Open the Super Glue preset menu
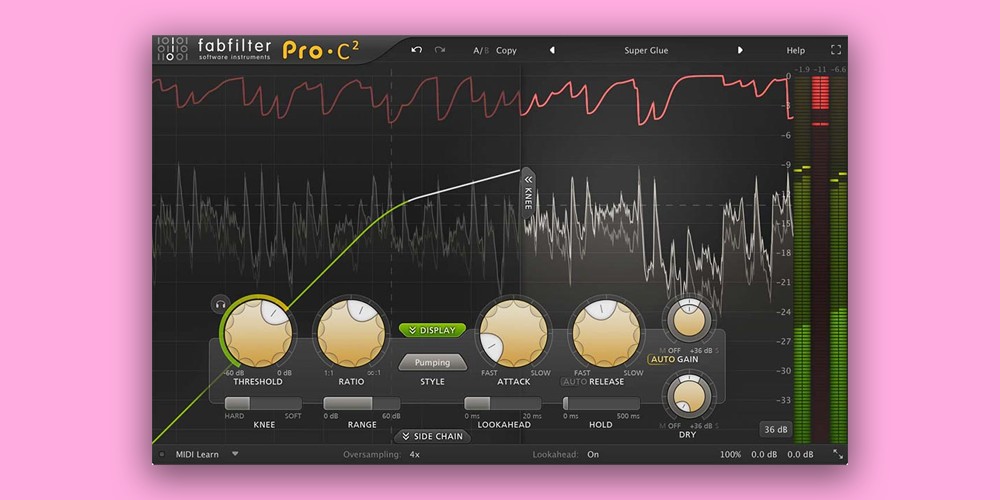Image resolution: width=1000 pixels, height=500 pixels. click(x=646, y=50)
